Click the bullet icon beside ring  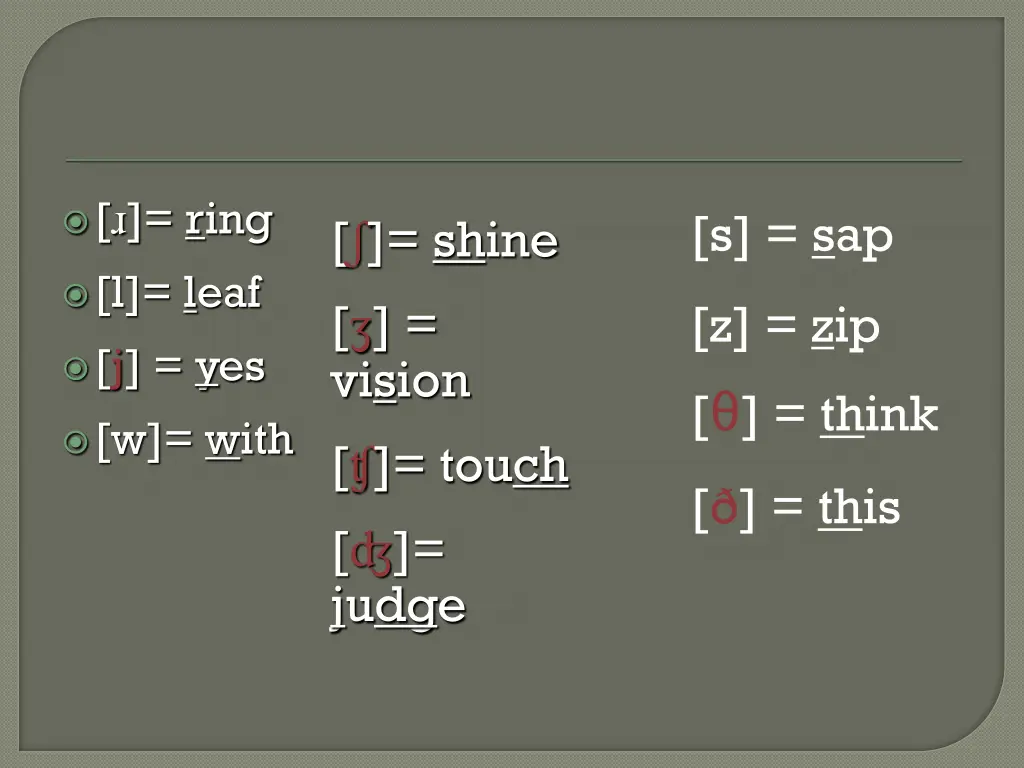click(76, 223)
